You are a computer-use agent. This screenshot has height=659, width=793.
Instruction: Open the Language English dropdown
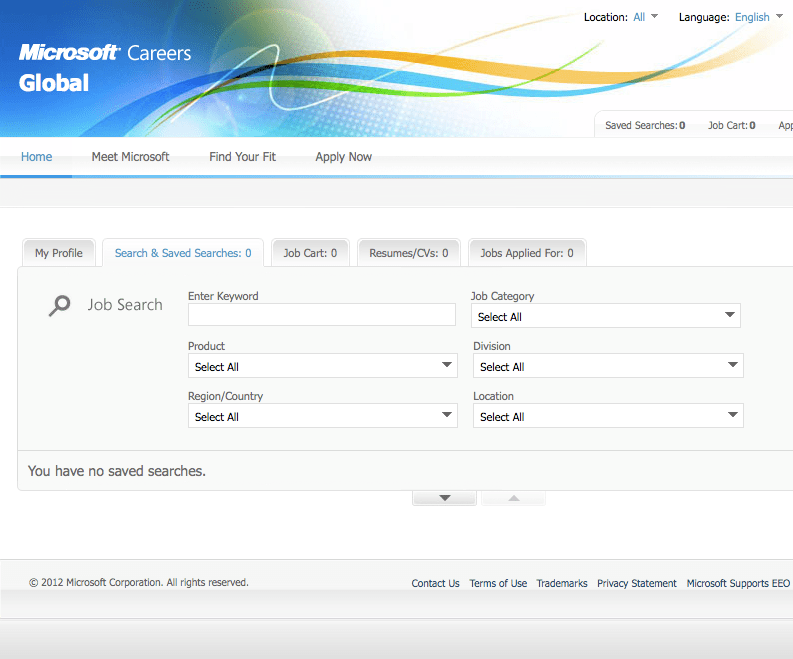pyautogui.click(x=759, y=17)
